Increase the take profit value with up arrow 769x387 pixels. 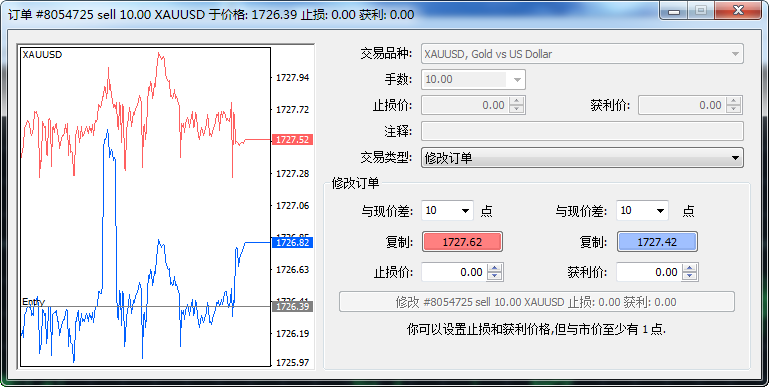pos(690,268)
